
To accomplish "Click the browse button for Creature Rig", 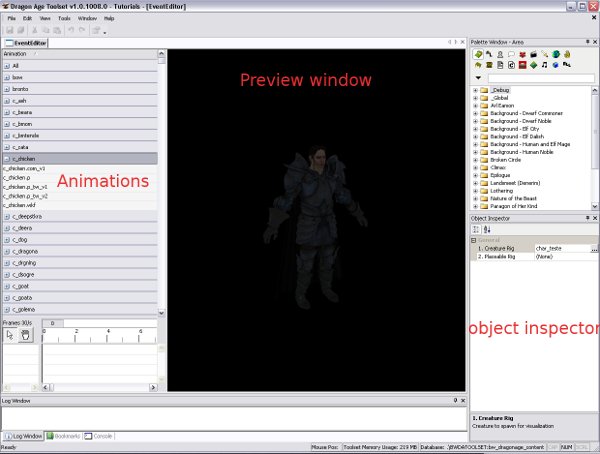I will point(595,247).
